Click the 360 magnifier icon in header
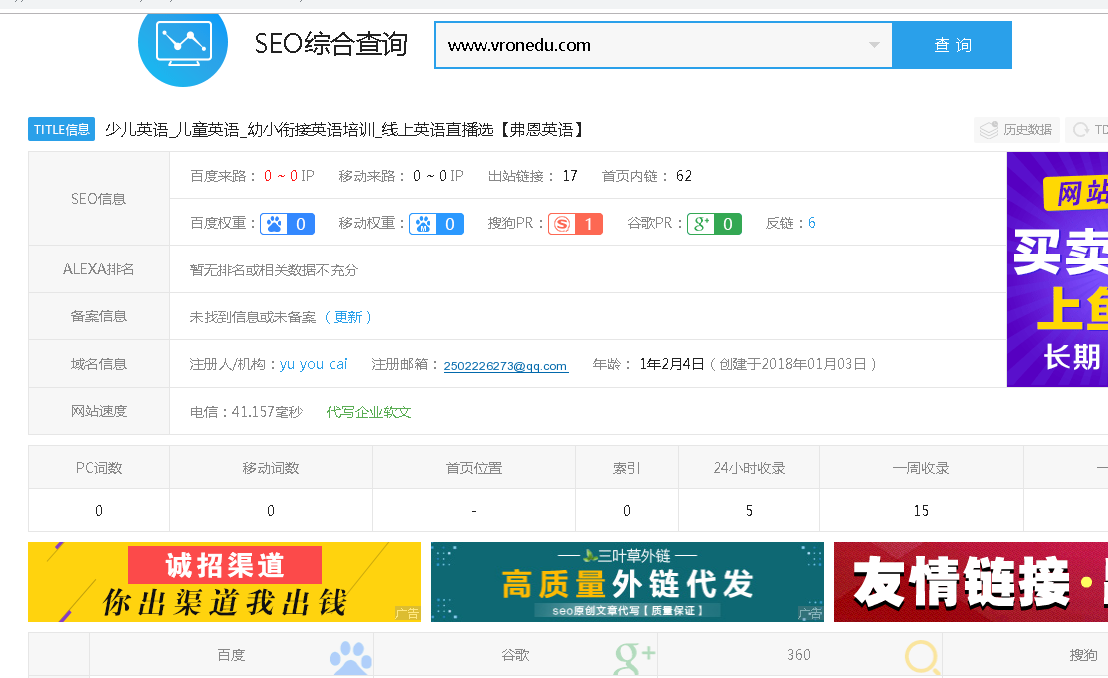This screenshot has height=678, width=1108. point(921,657)
